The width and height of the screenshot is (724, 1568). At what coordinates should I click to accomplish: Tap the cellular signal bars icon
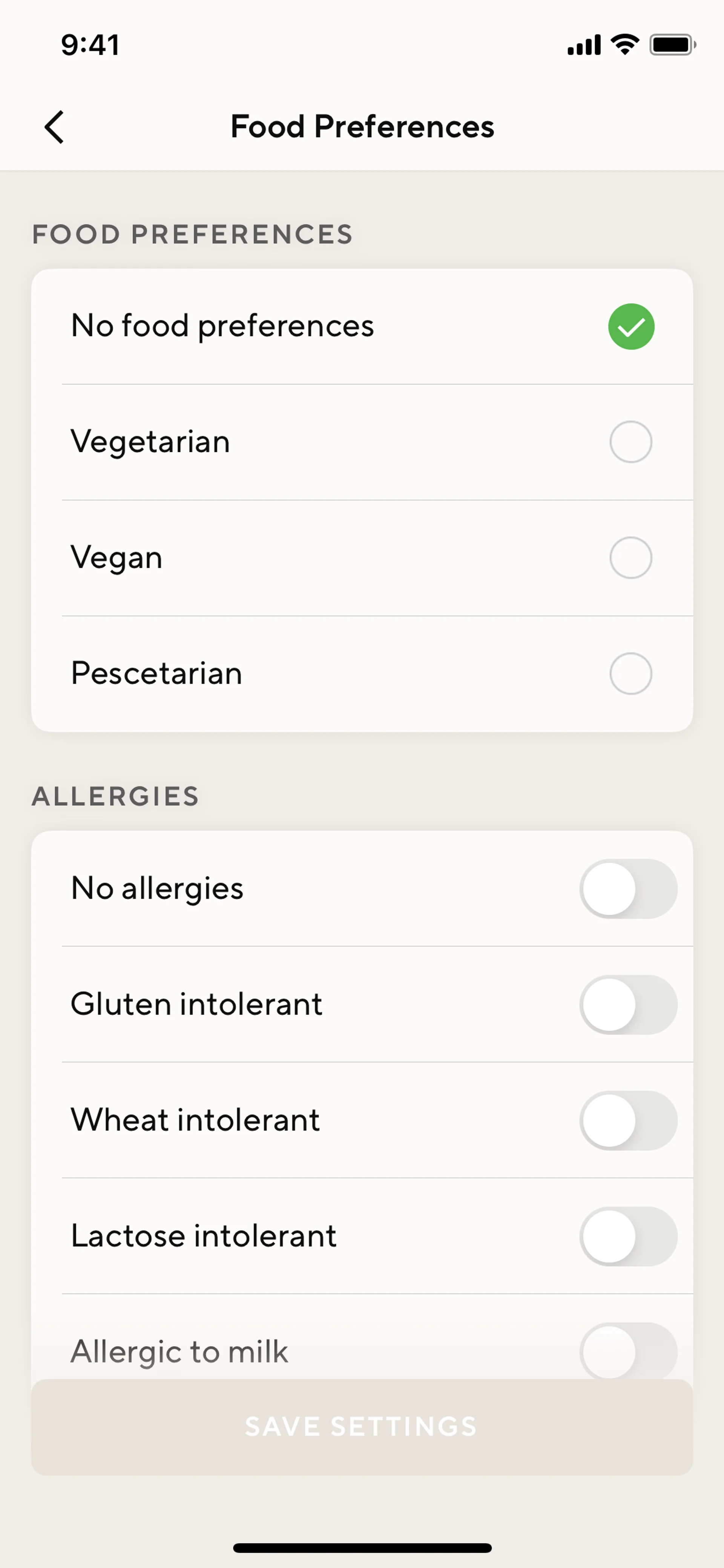pyautogui.click(x=583, y=45)
